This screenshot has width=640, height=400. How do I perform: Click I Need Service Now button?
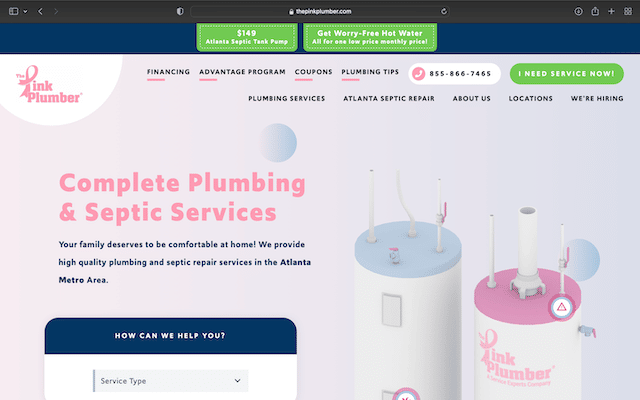click(567, 74)
